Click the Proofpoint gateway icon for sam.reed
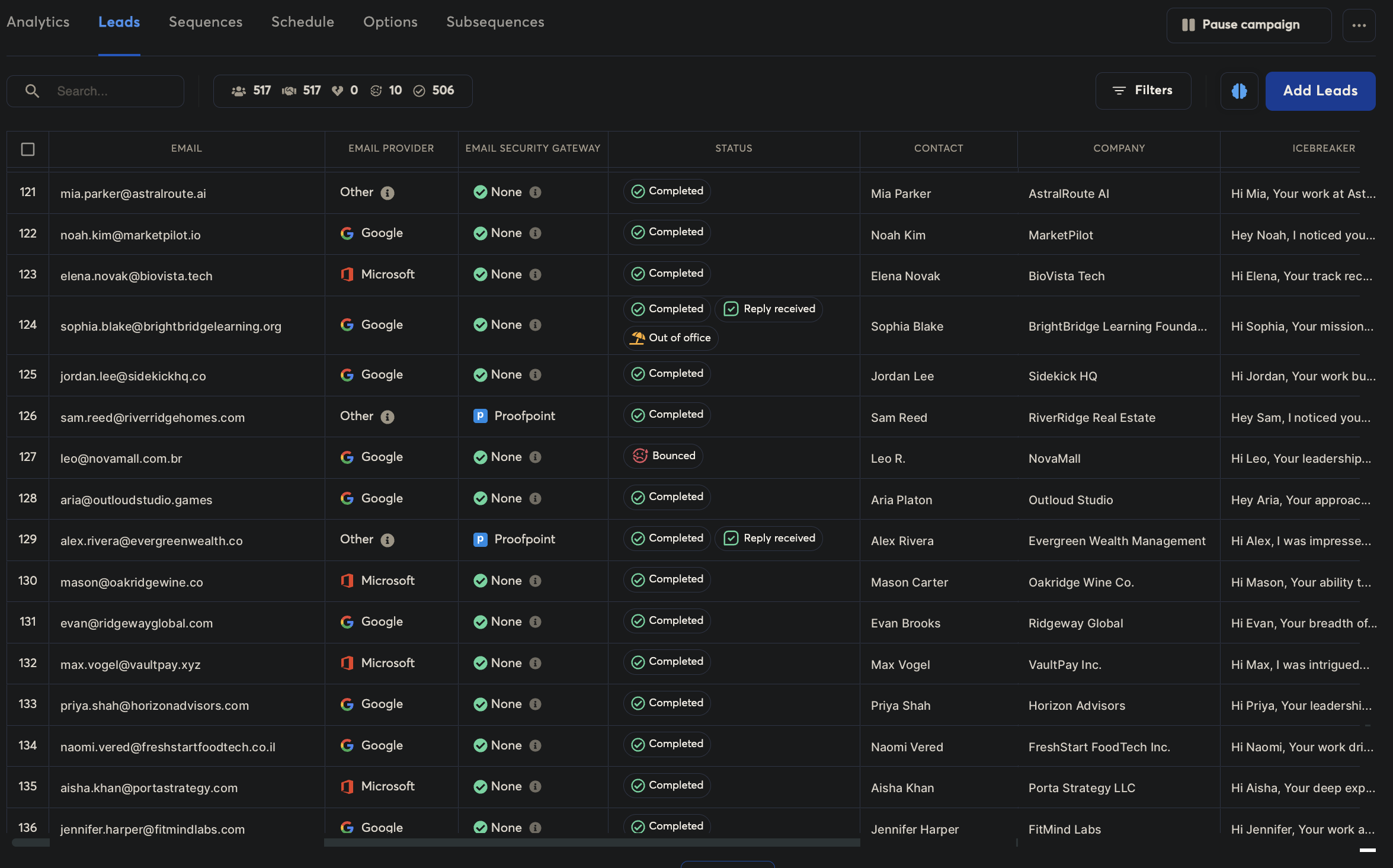 pyautogui.click(x=479, y=415)
